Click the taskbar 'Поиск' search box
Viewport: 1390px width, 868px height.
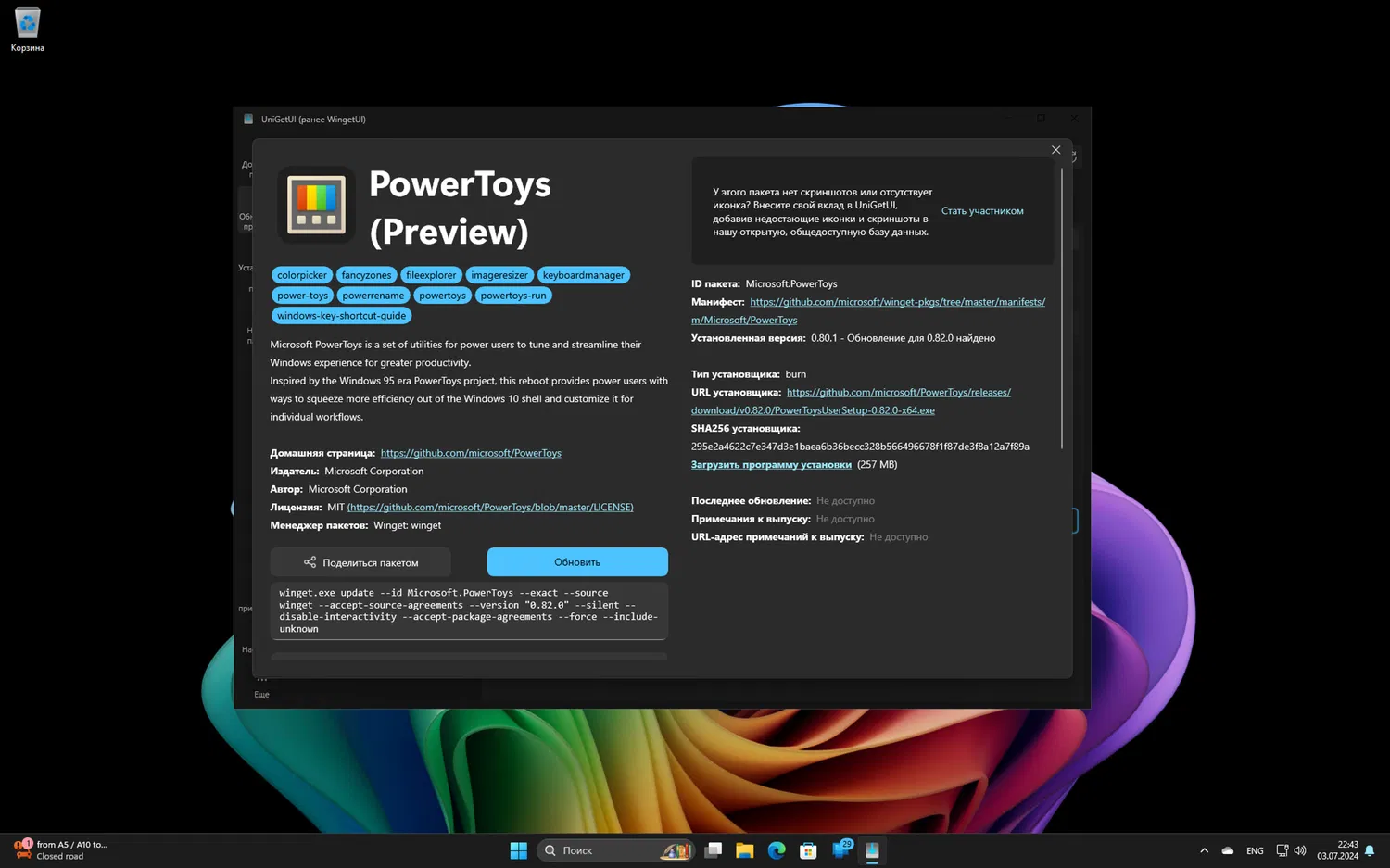pyautogui.click(x=615, y=850)
